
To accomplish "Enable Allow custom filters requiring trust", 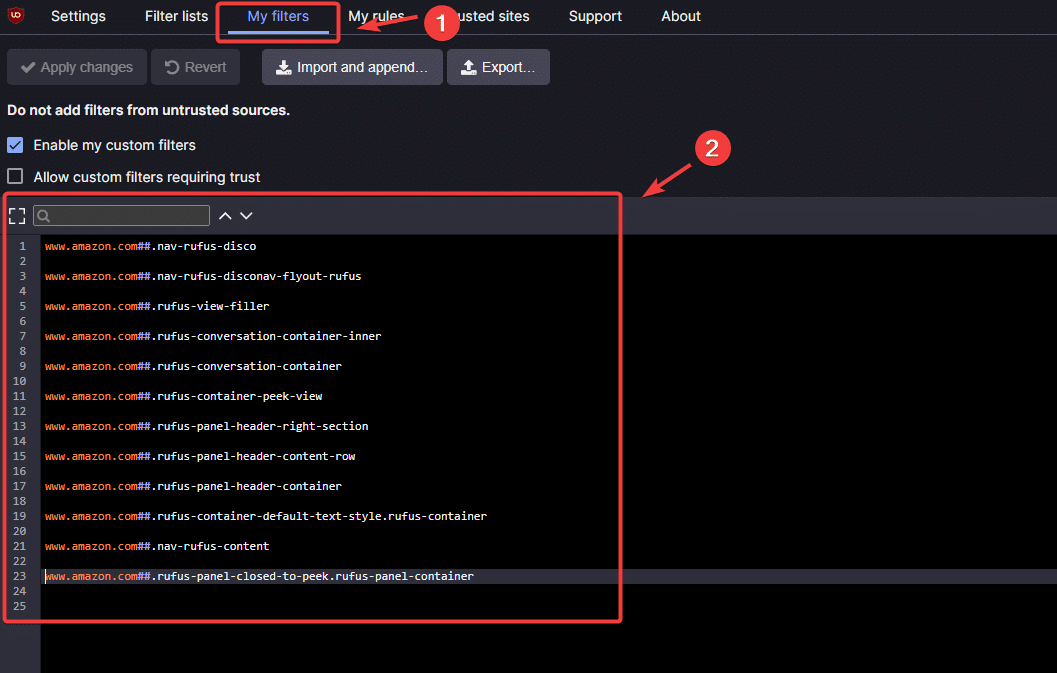I will coord(15,177).
